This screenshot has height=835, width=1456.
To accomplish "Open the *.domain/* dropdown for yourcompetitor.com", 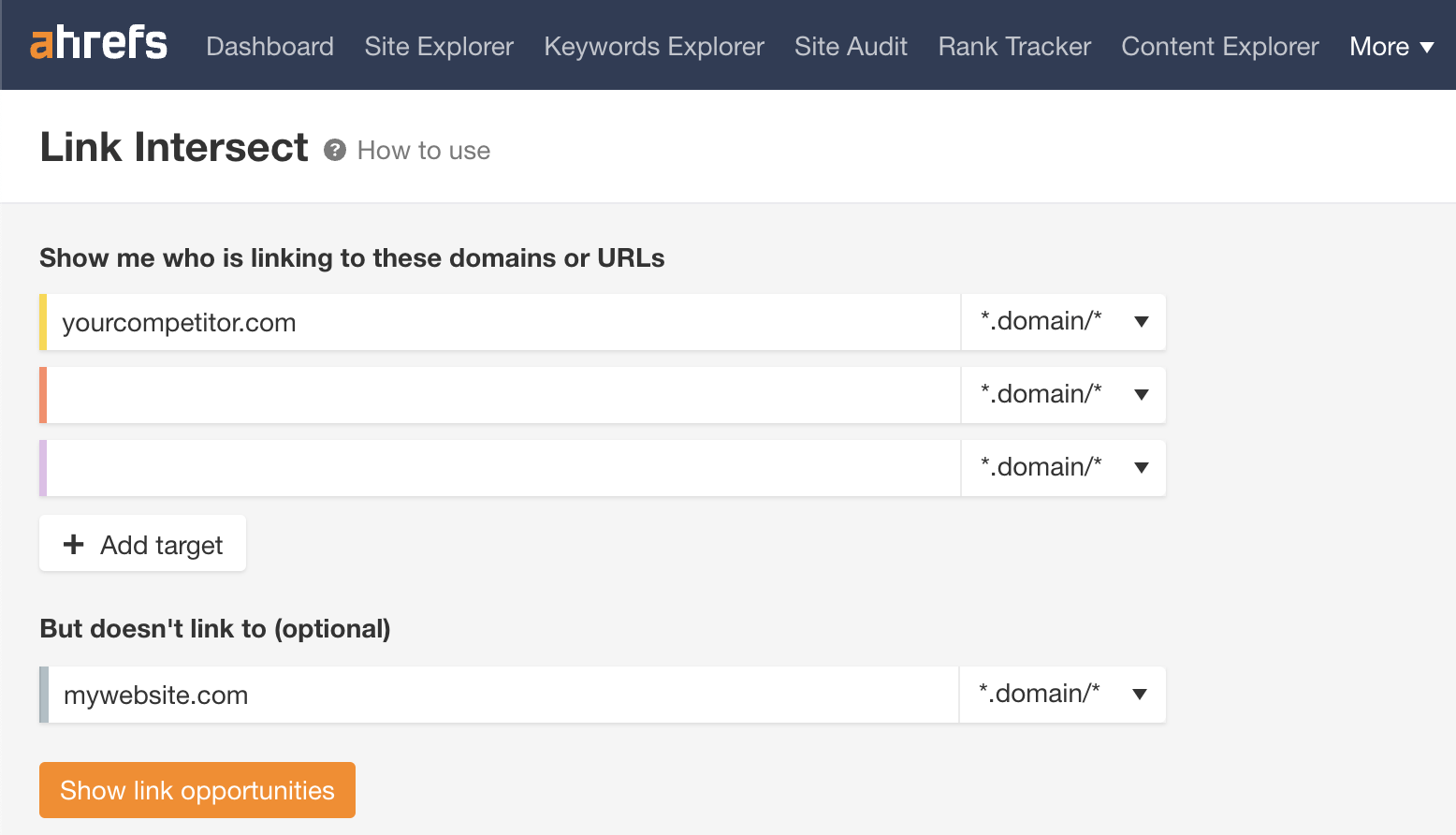I will [1064, 322].
